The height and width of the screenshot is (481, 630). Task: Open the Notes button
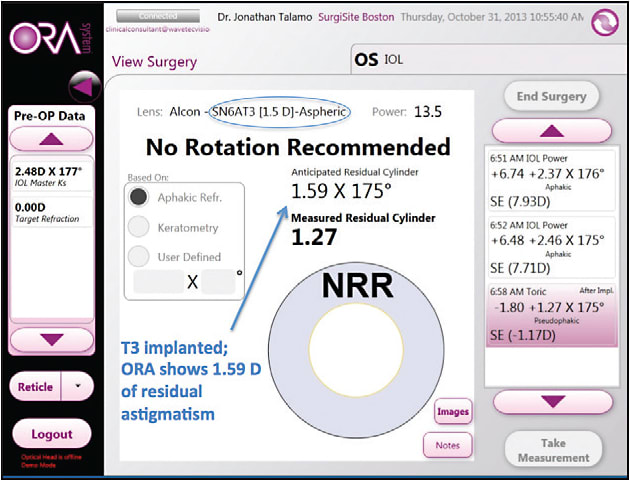448,445
